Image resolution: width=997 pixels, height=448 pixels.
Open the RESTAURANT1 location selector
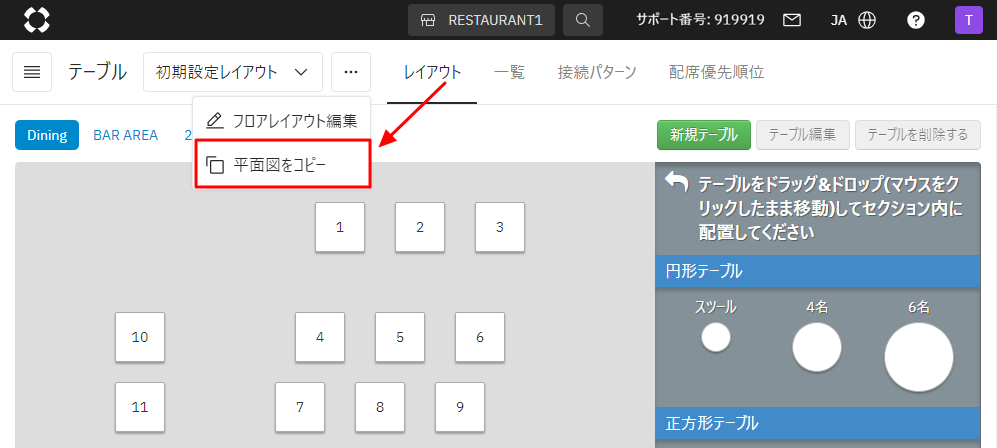[481, 19]
